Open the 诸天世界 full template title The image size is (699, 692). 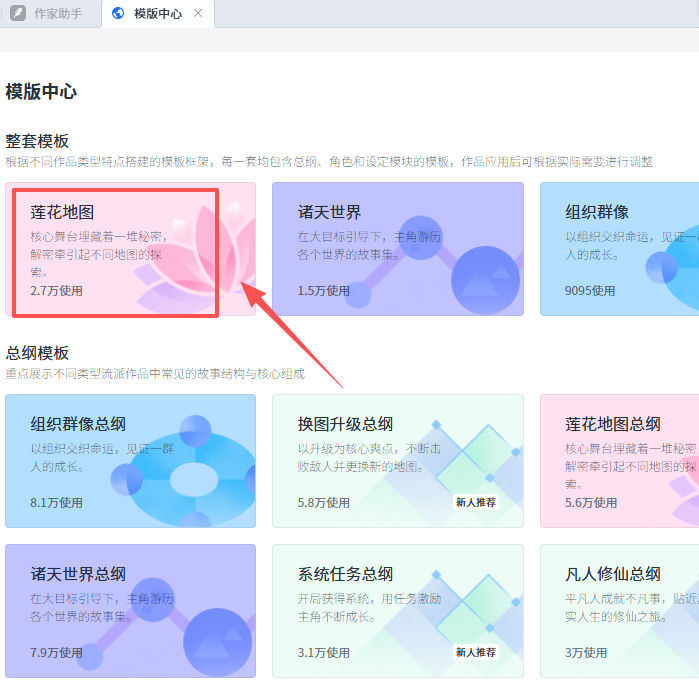tap(329, 212)
